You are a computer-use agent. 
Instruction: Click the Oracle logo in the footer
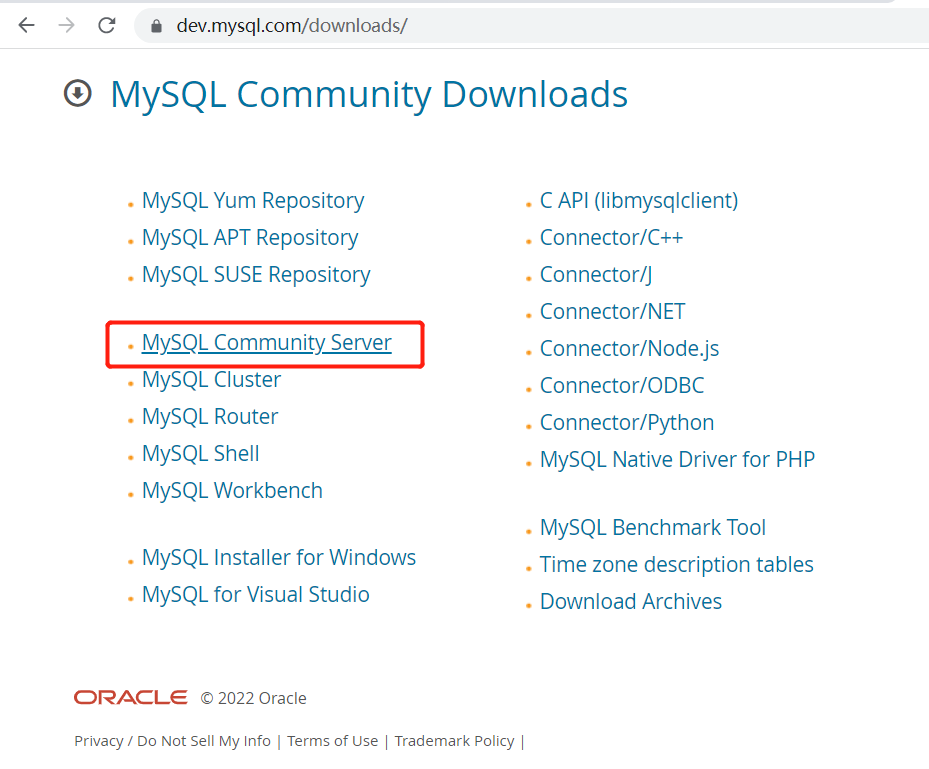[x=130, y=697]
